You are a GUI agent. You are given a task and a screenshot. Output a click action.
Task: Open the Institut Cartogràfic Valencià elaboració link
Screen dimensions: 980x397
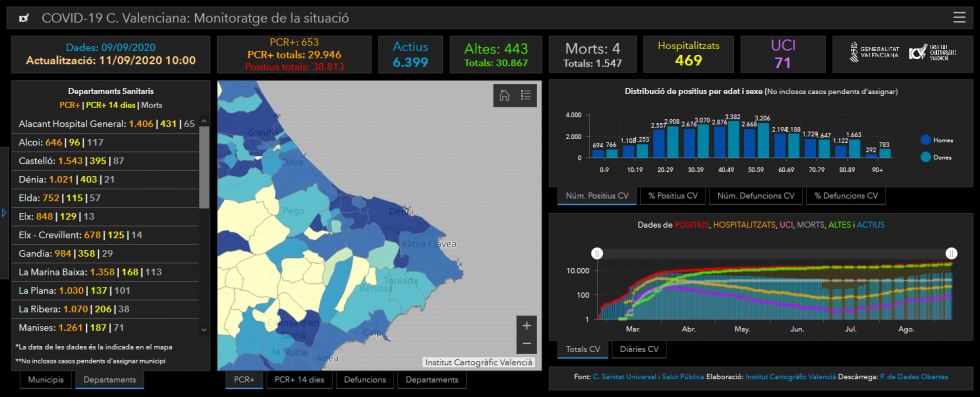pyautogui.click(x=790, y=377)
